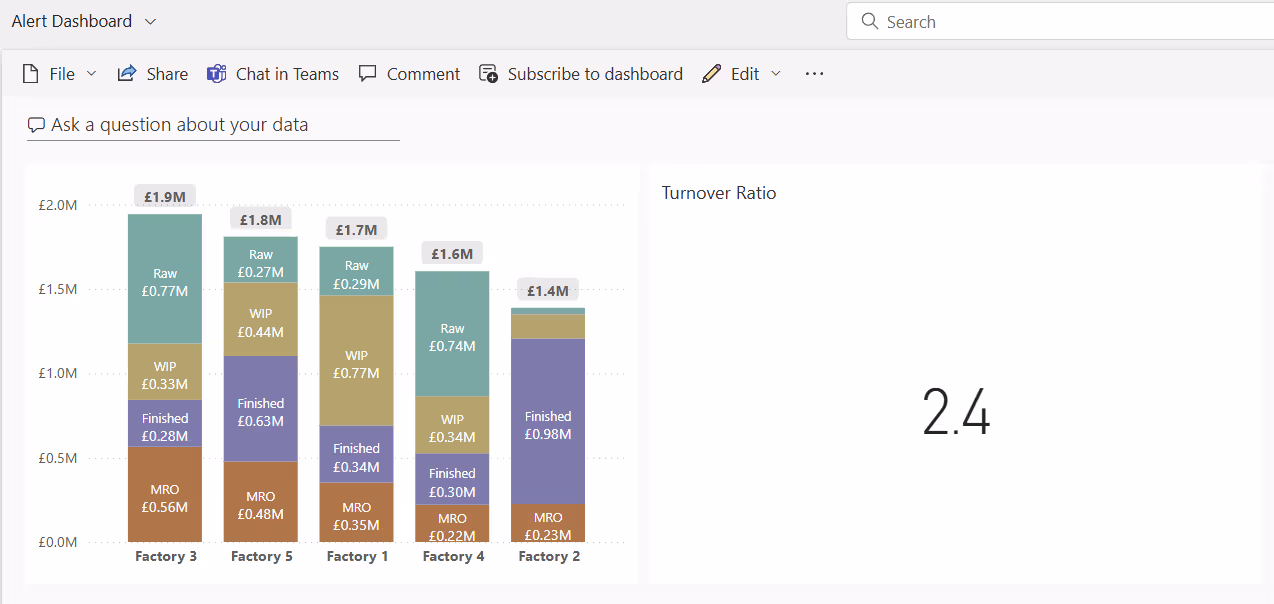
Task: Expand the Edit menu chevron
Action: pos(776,74)
